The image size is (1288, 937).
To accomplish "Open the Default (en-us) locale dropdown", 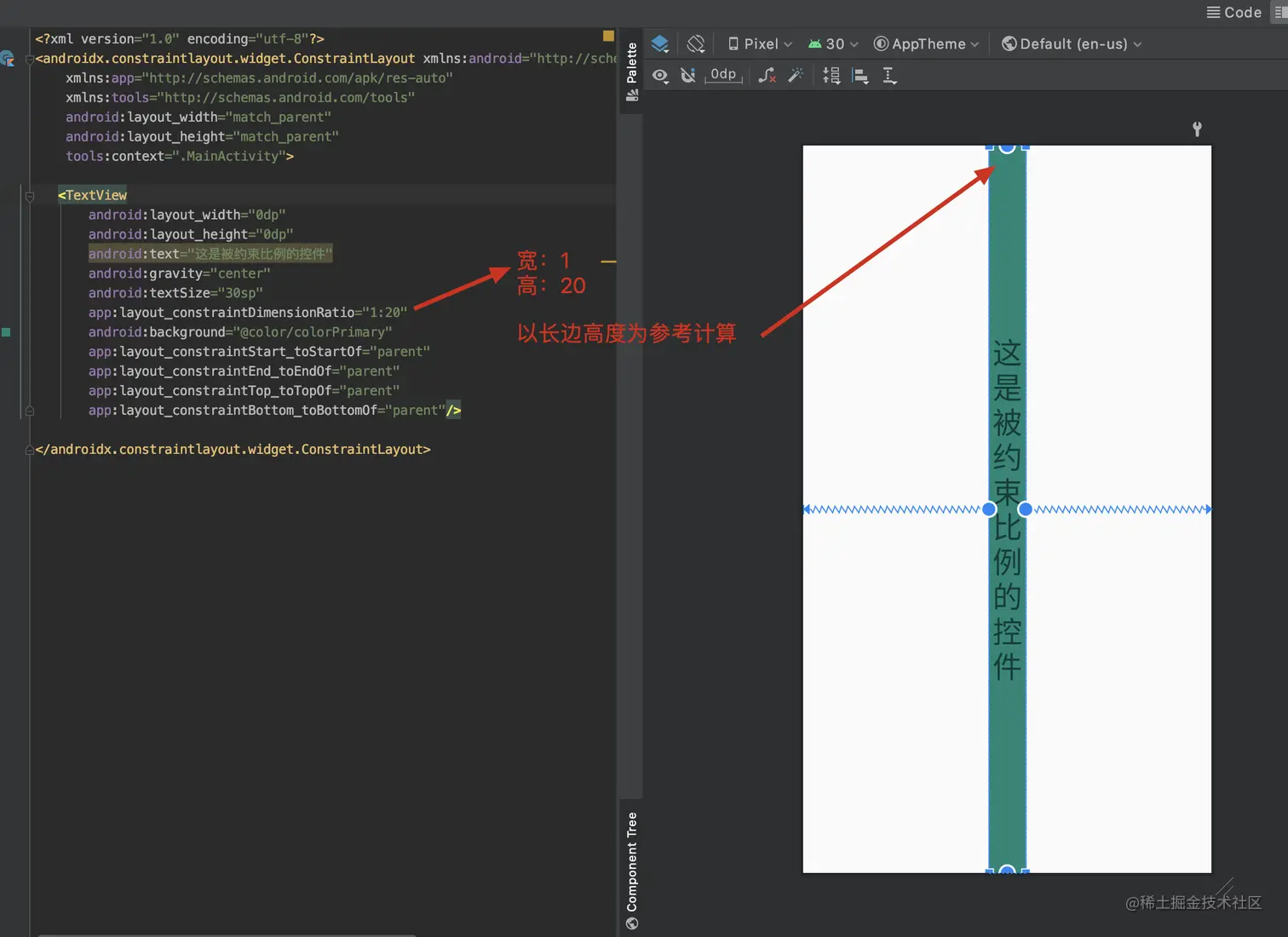I will (x=1072, y=43).
